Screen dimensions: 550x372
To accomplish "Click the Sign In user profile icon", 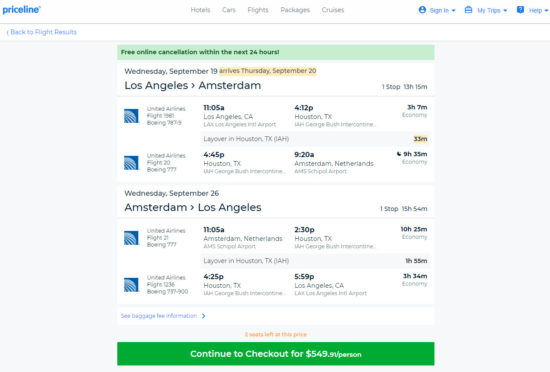I will point(422,10).
